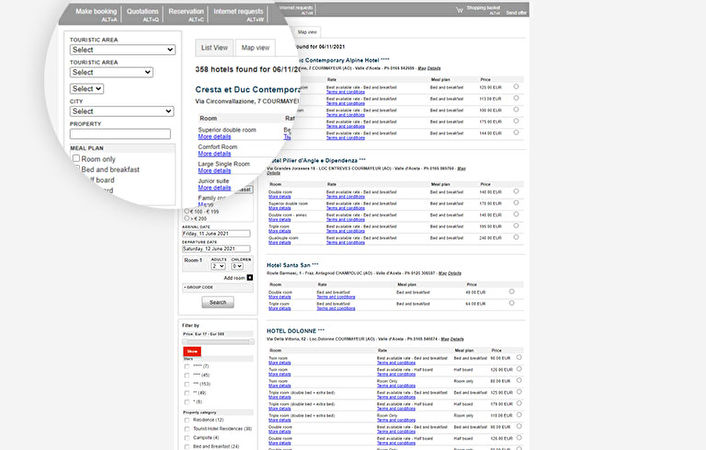Image resolution: width=706 pixels, height=450 pixels.
Task: Change the Adults count dropdown
Action: (x=218, y=266)
